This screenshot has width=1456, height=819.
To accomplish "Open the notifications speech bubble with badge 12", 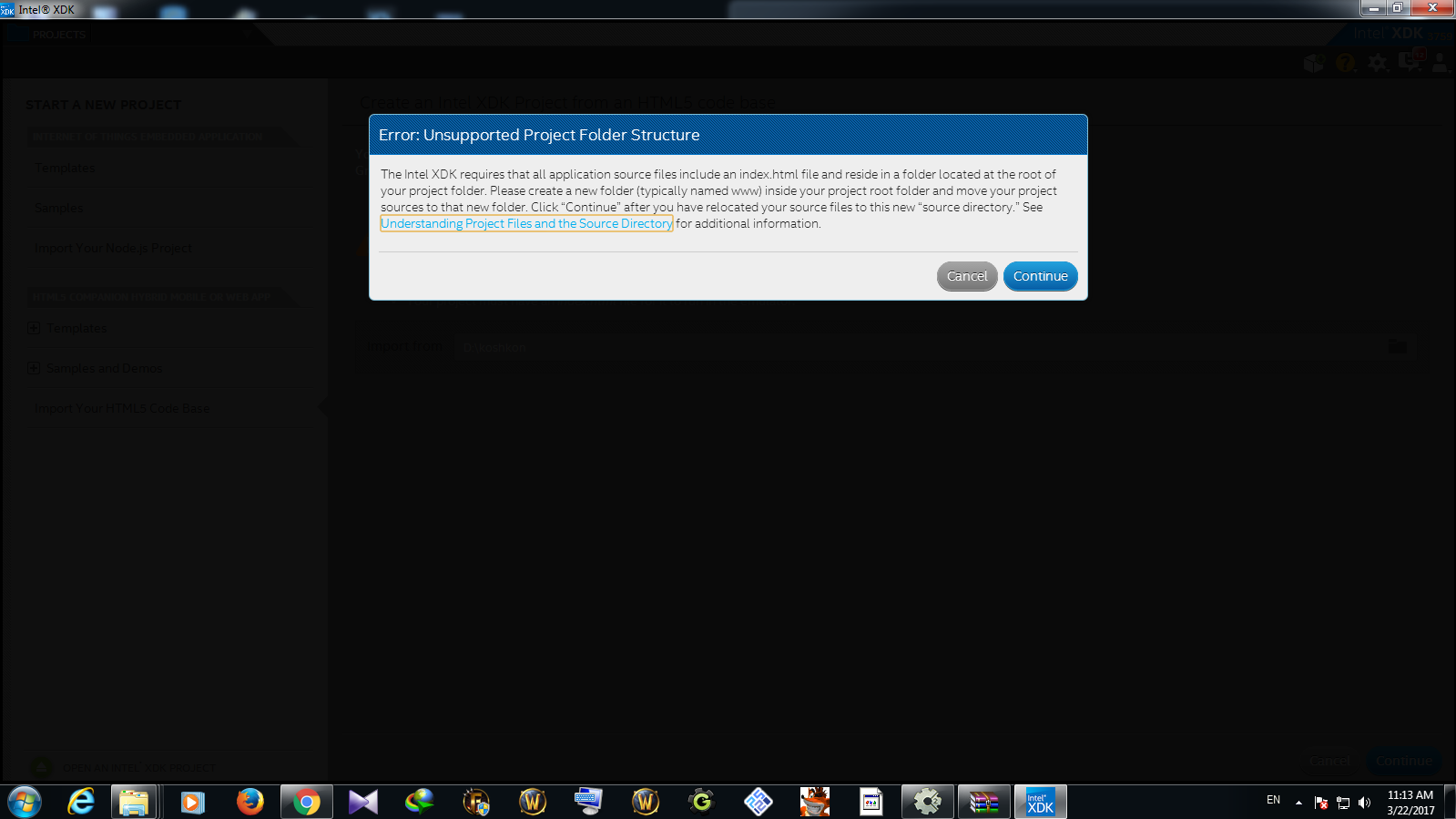I will click(1410, 61).
